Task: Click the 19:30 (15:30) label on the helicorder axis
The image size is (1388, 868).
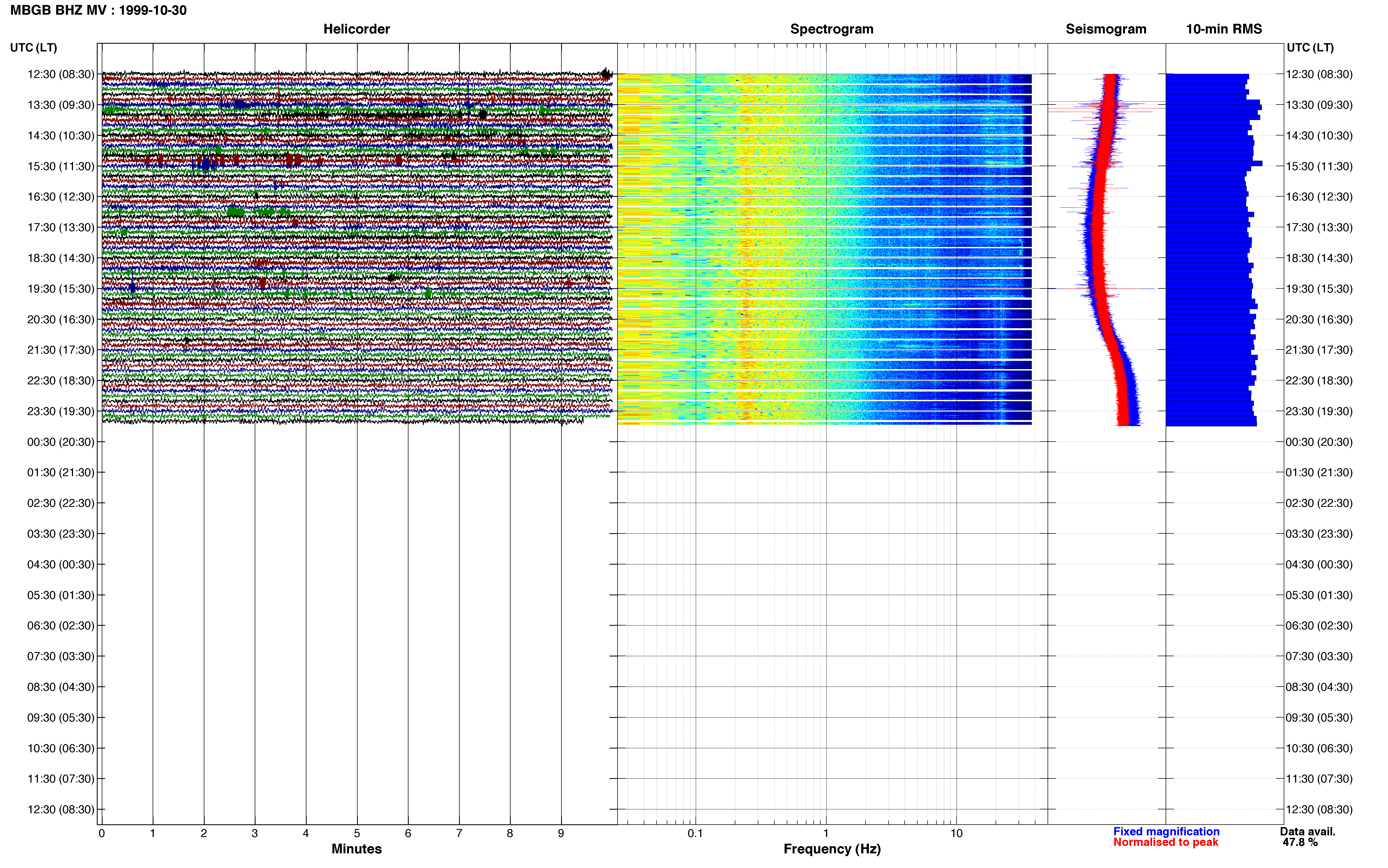Action: [61, 289]
